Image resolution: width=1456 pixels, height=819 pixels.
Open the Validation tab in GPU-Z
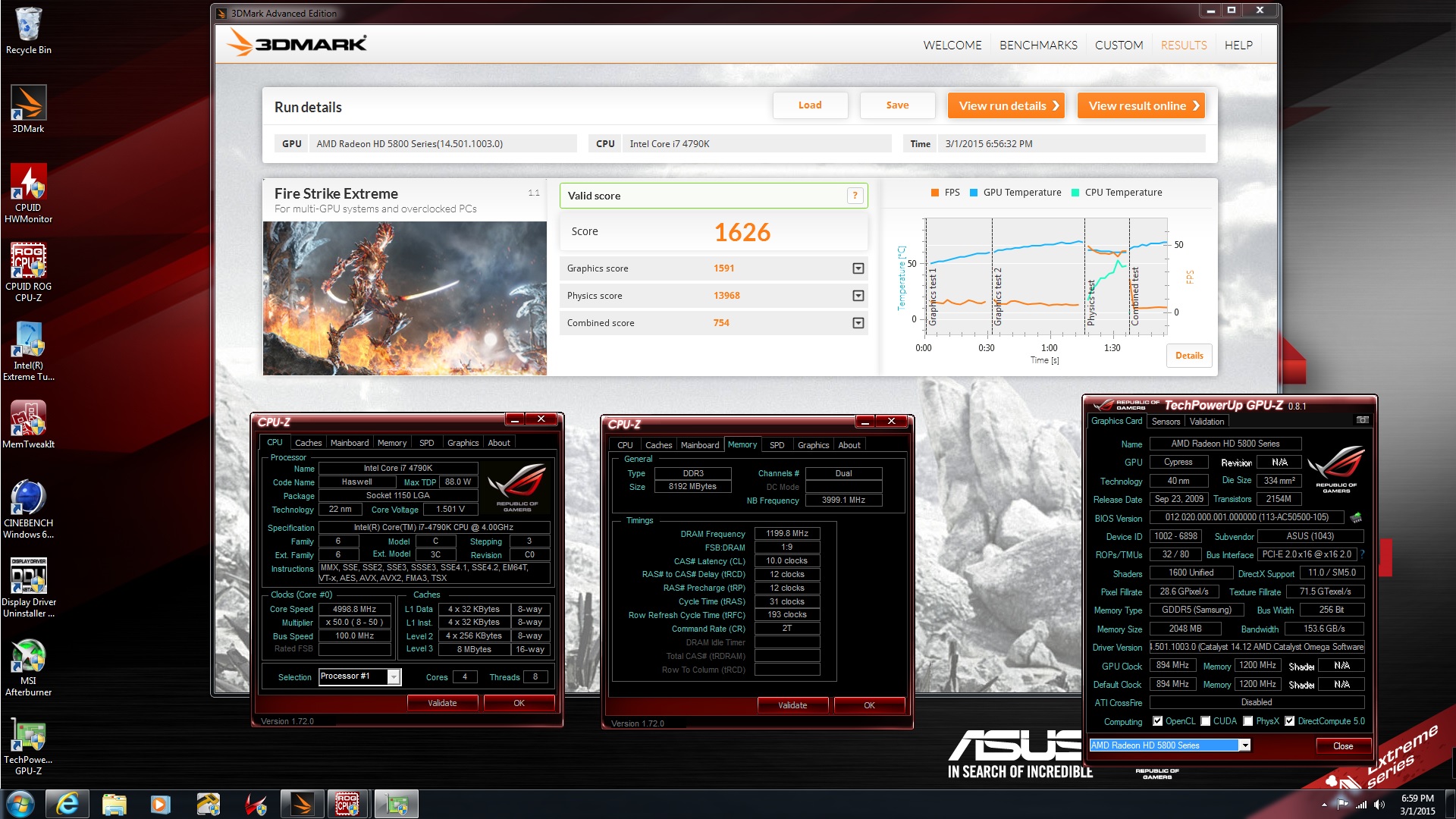(1207, 422)
